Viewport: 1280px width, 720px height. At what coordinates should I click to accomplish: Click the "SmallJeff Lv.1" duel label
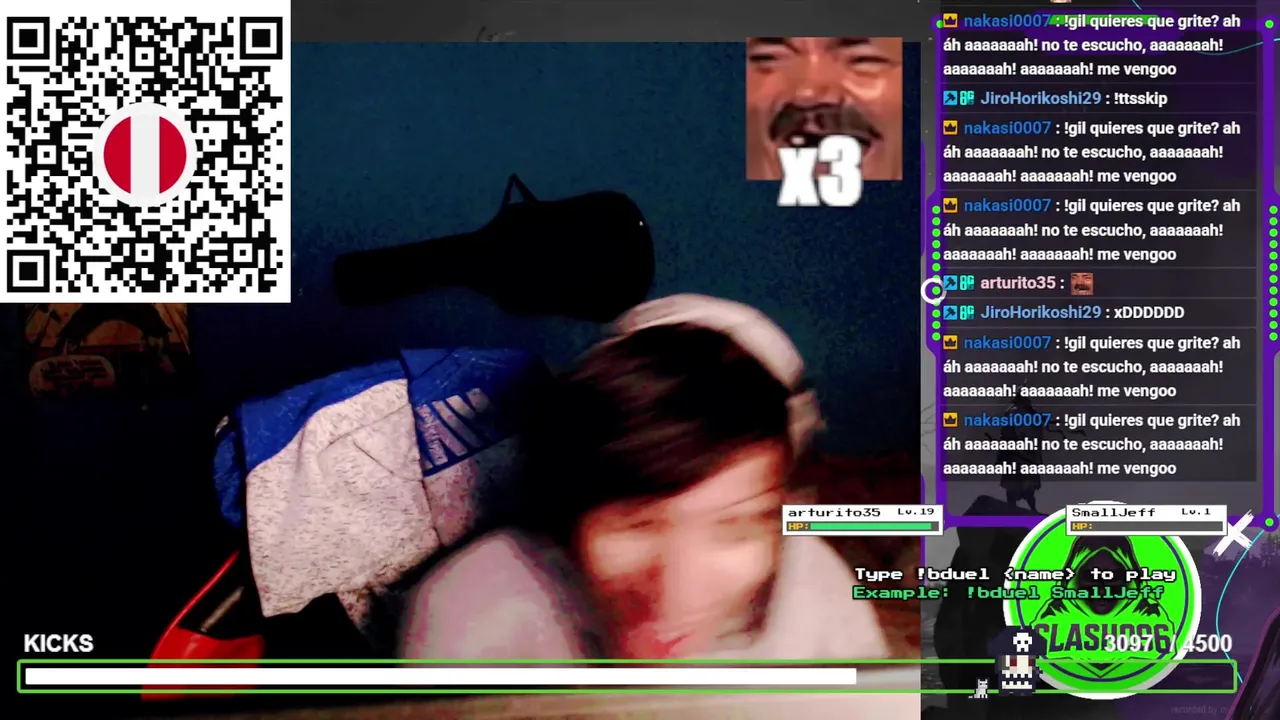tap(1141, 512)
